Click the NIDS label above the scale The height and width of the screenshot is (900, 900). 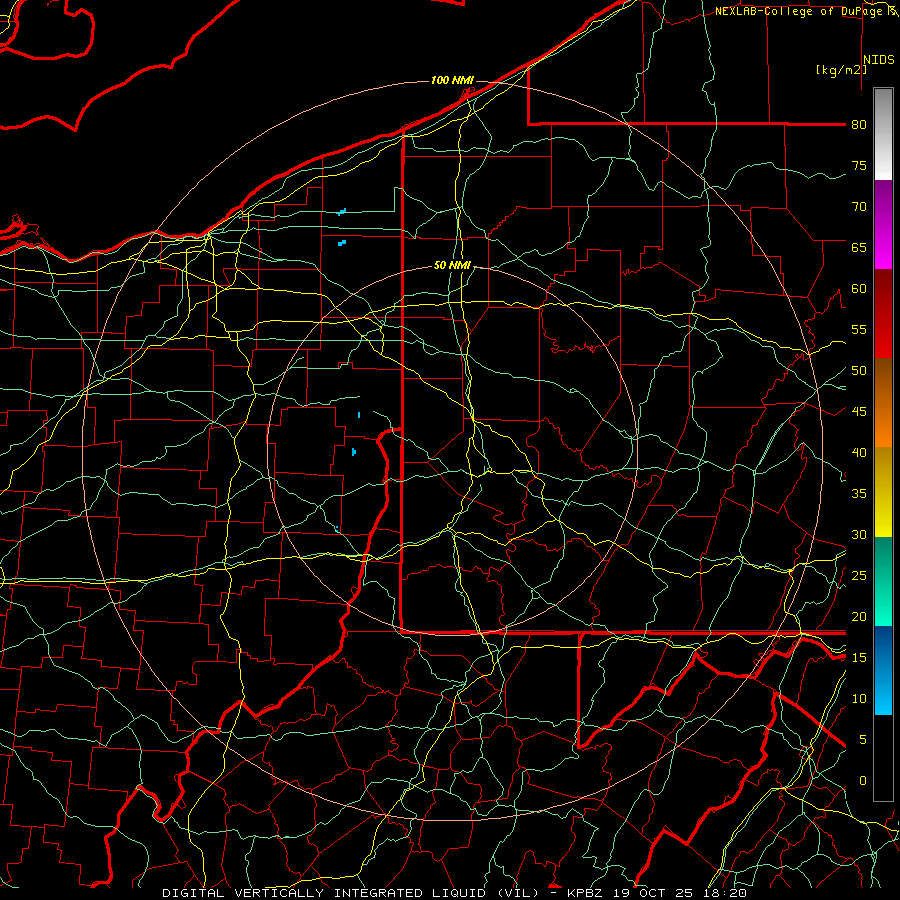click(x=879, y=60)
